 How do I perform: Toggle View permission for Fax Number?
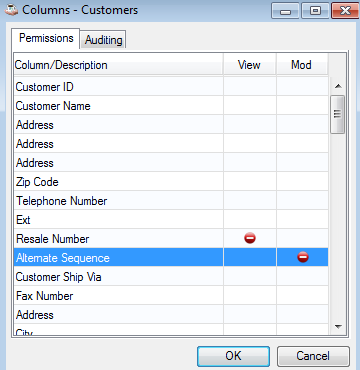(250, 296)
